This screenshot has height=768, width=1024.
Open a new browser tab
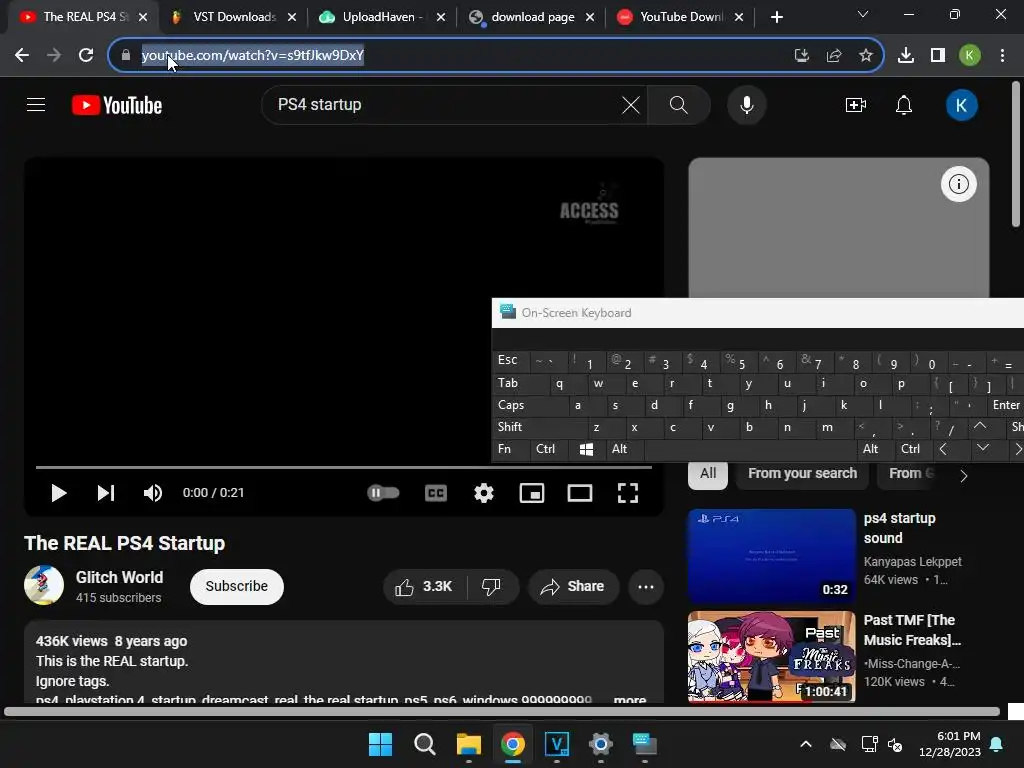point(776,18)
